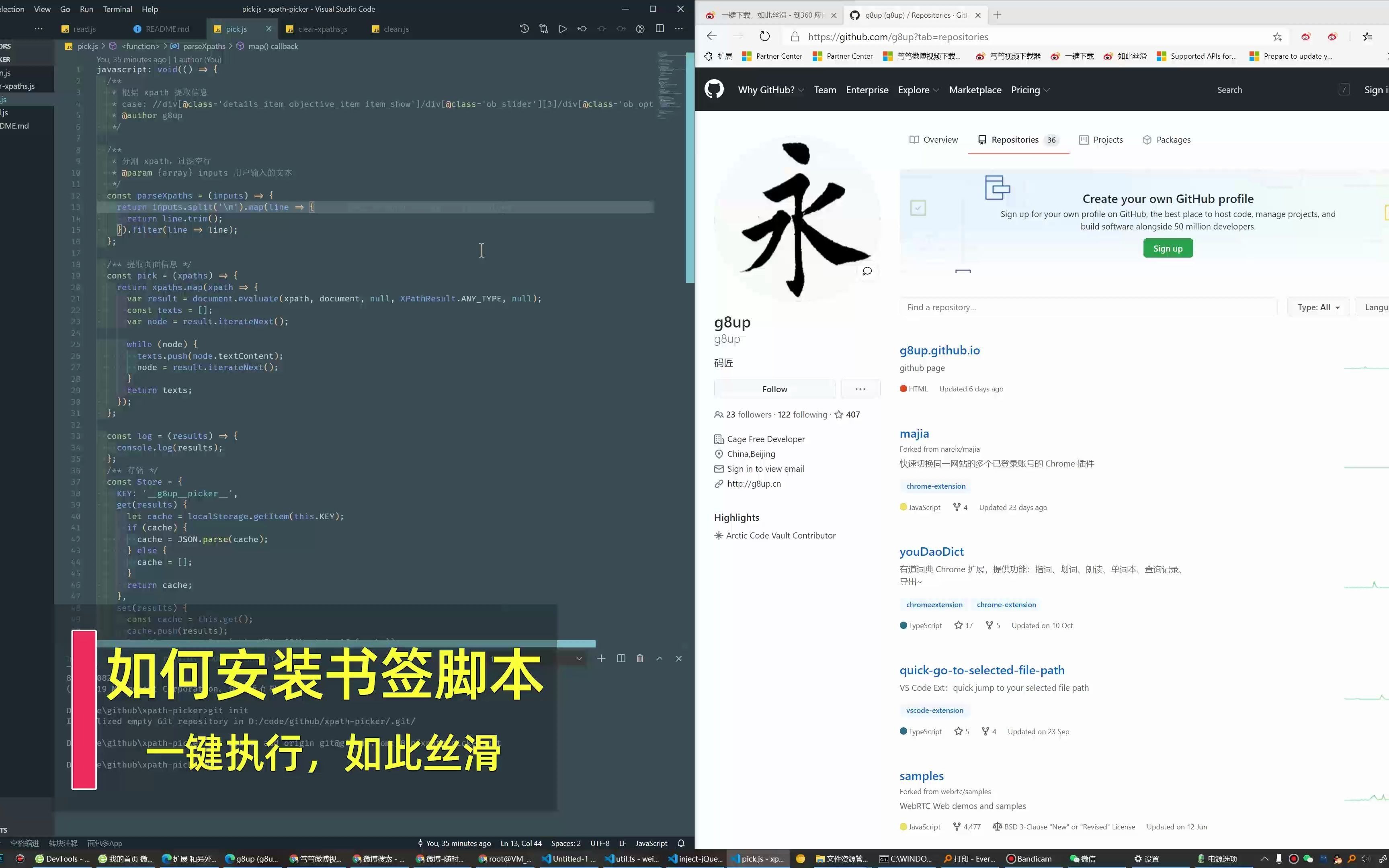Open the terminal profile selector chevron
The width and height of the screenshot is (1389, 868).
[x=579, y=659]
